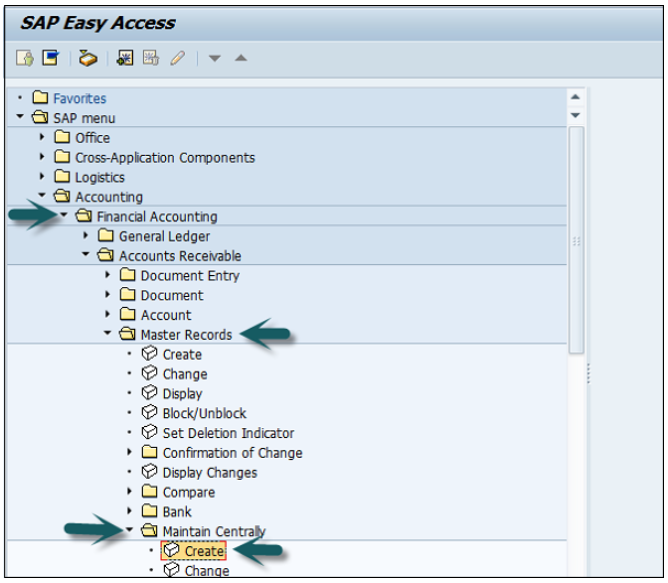Collapse the Master Records node
Viewport: 668px width, 583px height.
click(x=108, y=333)
